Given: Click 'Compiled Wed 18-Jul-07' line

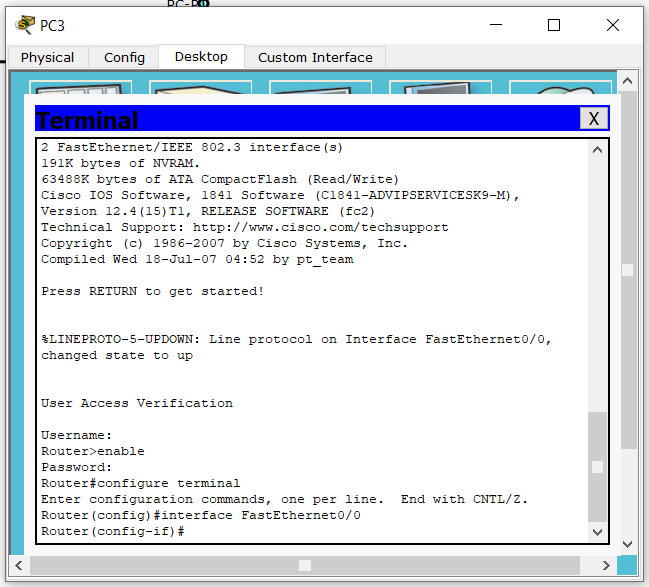Looking at the screenshot, I should click(197, 259).
